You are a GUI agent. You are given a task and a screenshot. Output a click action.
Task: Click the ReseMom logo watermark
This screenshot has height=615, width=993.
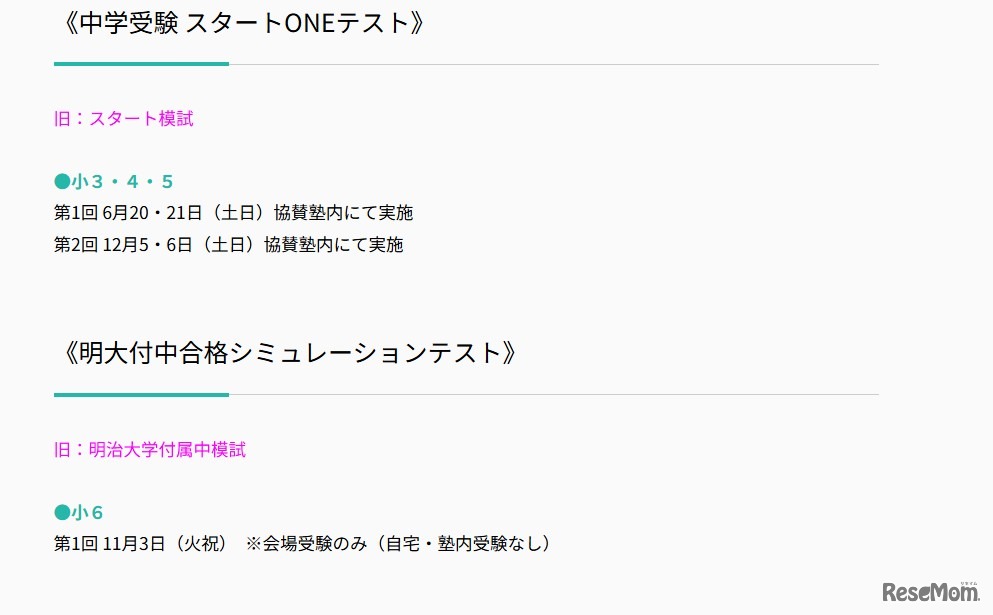pyautogui.click(x=930, y=592)
